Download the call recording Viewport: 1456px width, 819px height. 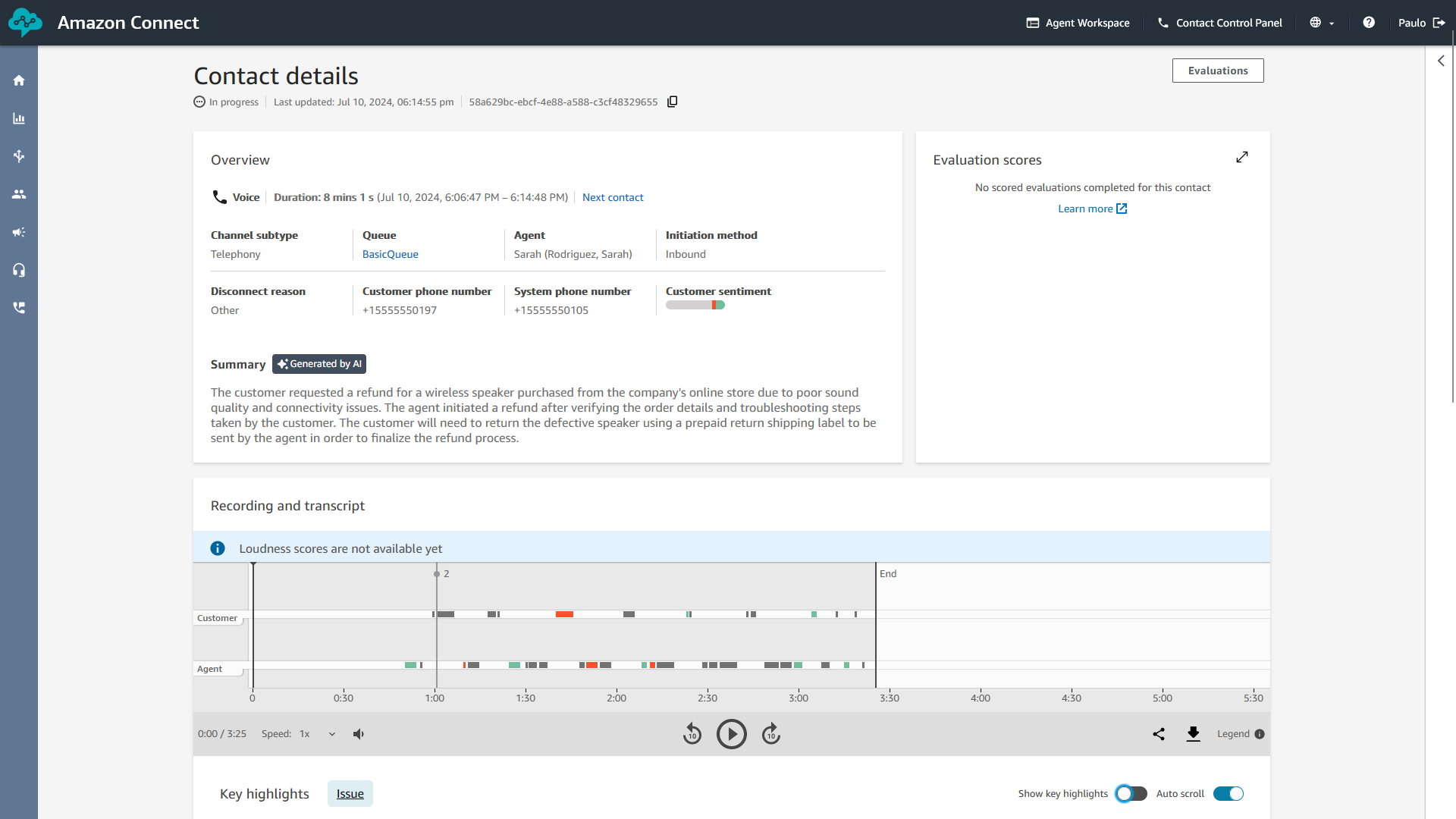1193,733
